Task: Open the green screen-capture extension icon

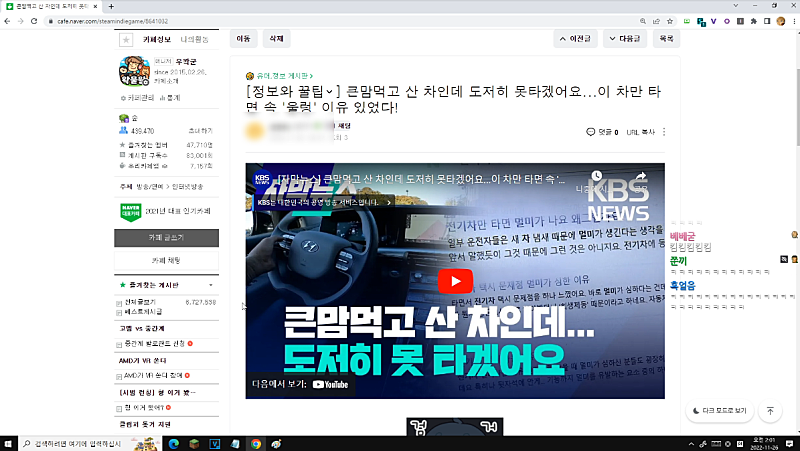Action: point(687,21)
